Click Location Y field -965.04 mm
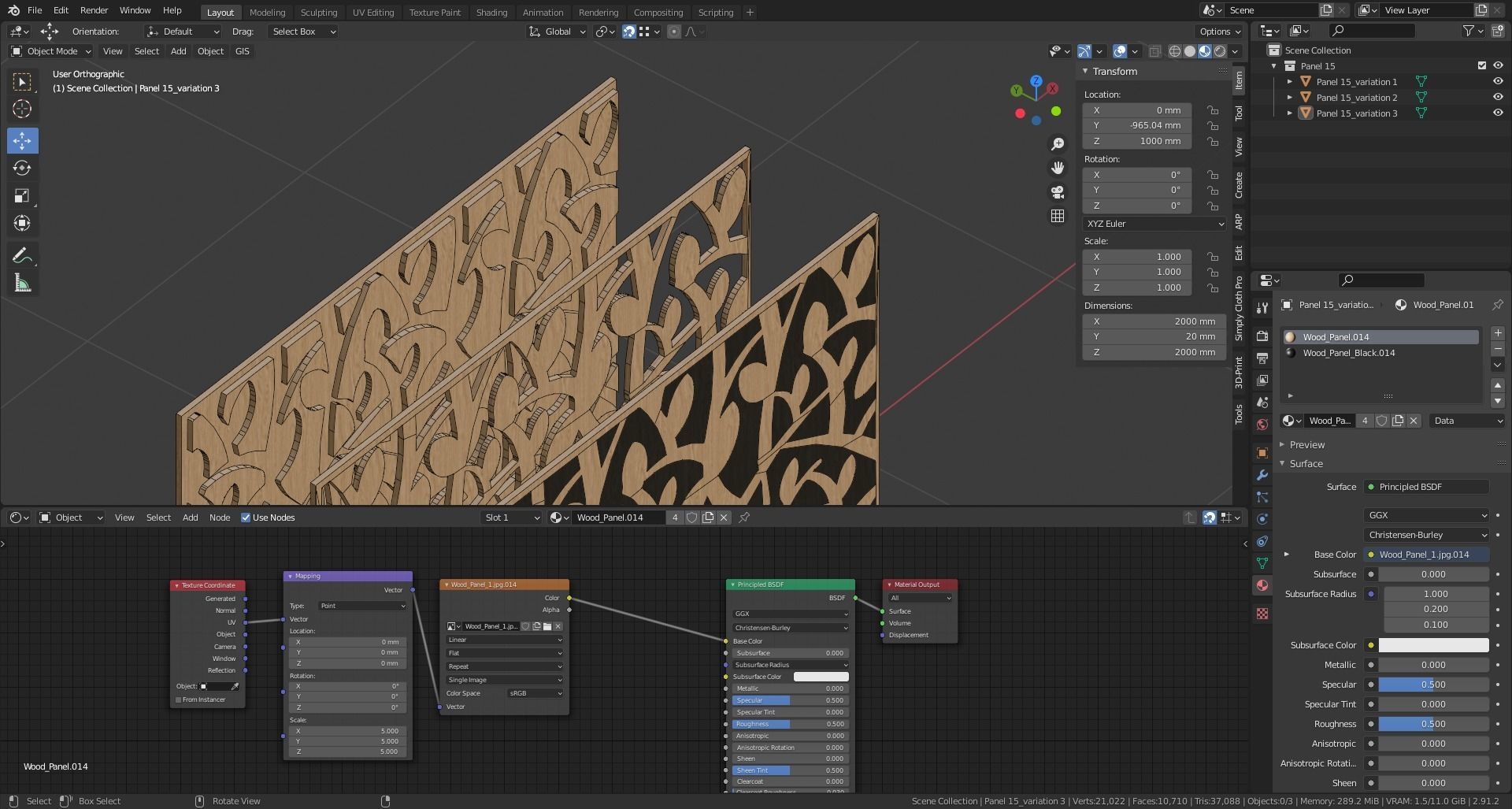Viewport: 1512px width, 809px height. (x=1137, y=126)
